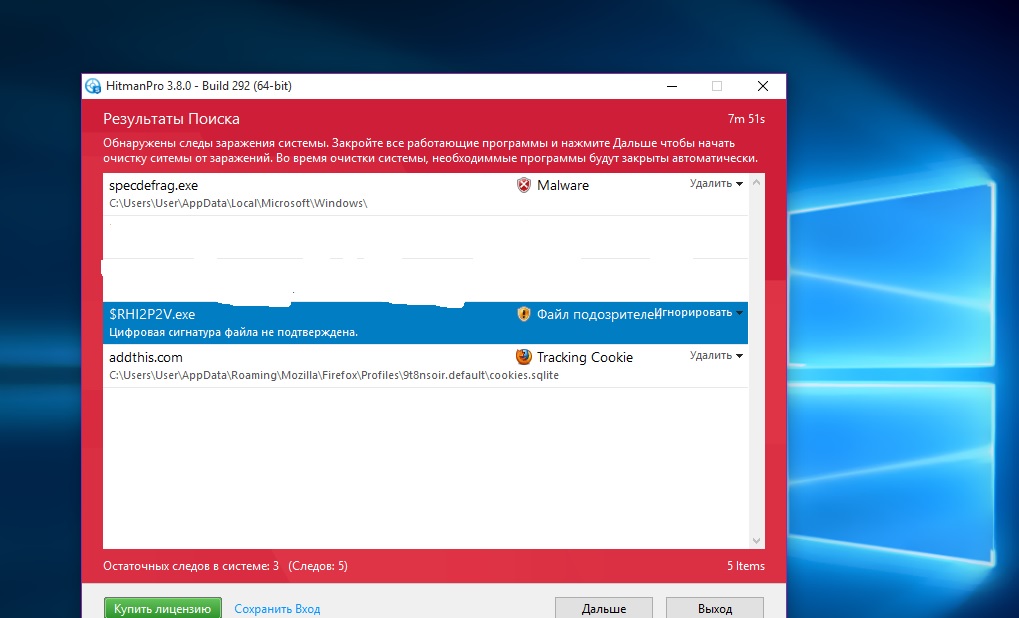1019x618 pixels.
Task: Open the Удалить dropdown for specdefrag.exe
Action: tap(716, 183)
